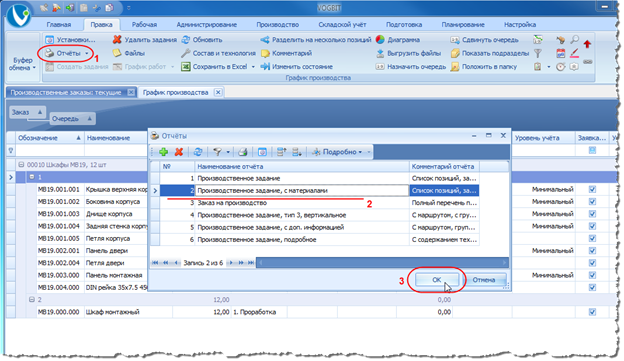624x361 pixels.
Task: Click Сдвинуть очередь command
Action: (x=485, y=40)
